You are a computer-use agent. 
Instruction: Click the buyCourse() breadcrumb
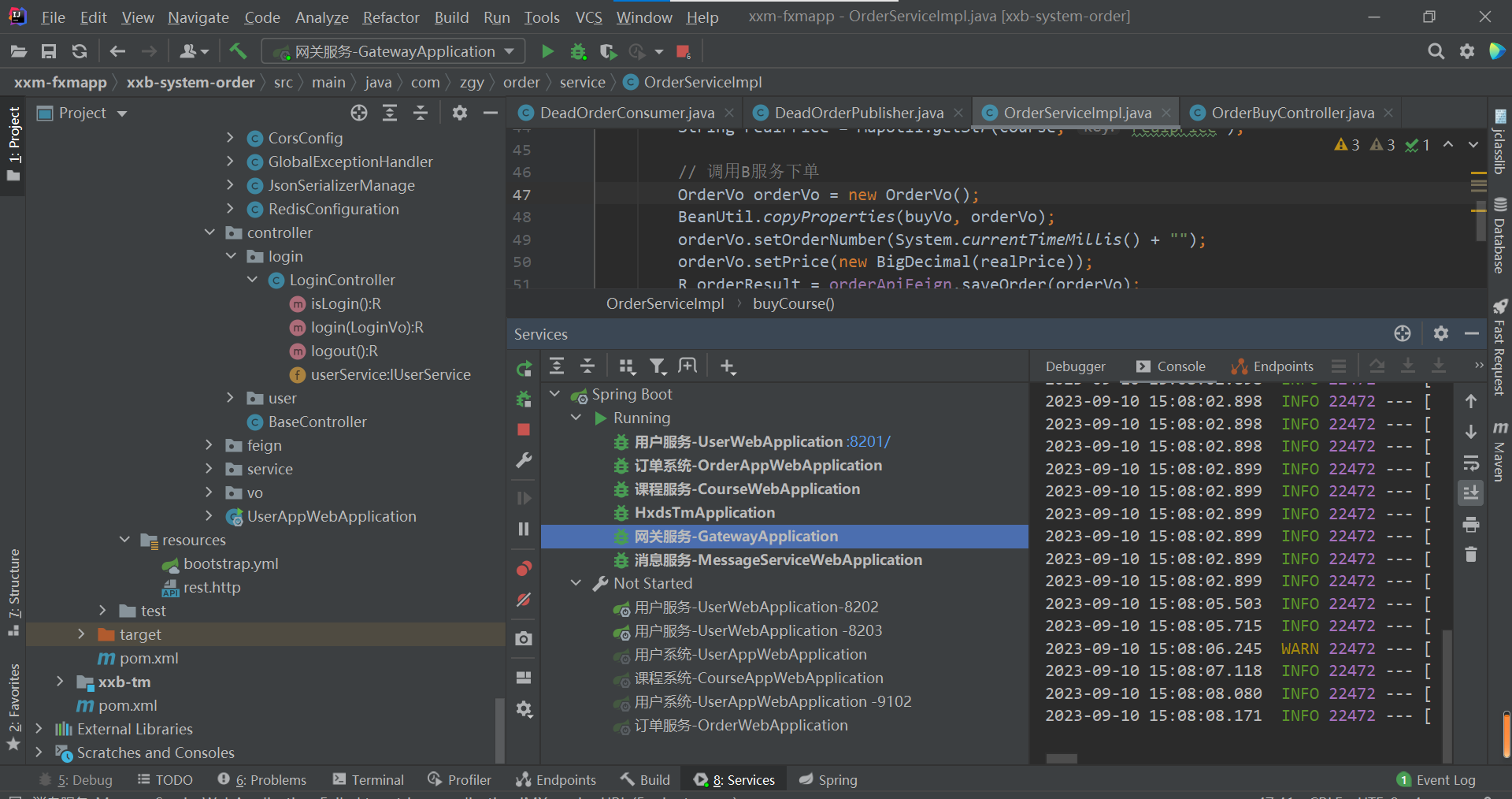coord(793,304)
